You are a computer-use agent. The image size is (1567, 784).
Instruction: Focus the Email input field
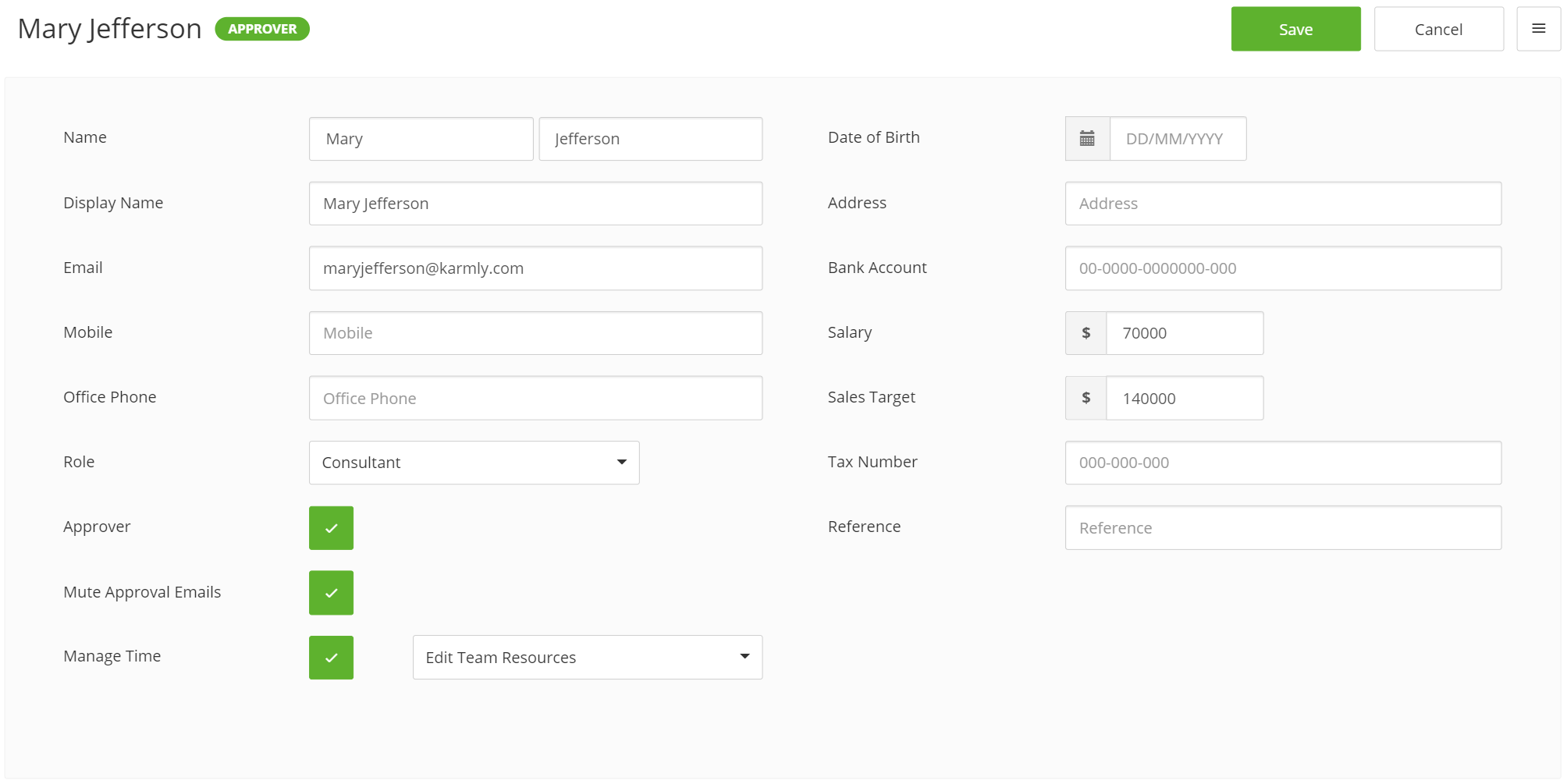pyautogui.click(x=535, y=268)
